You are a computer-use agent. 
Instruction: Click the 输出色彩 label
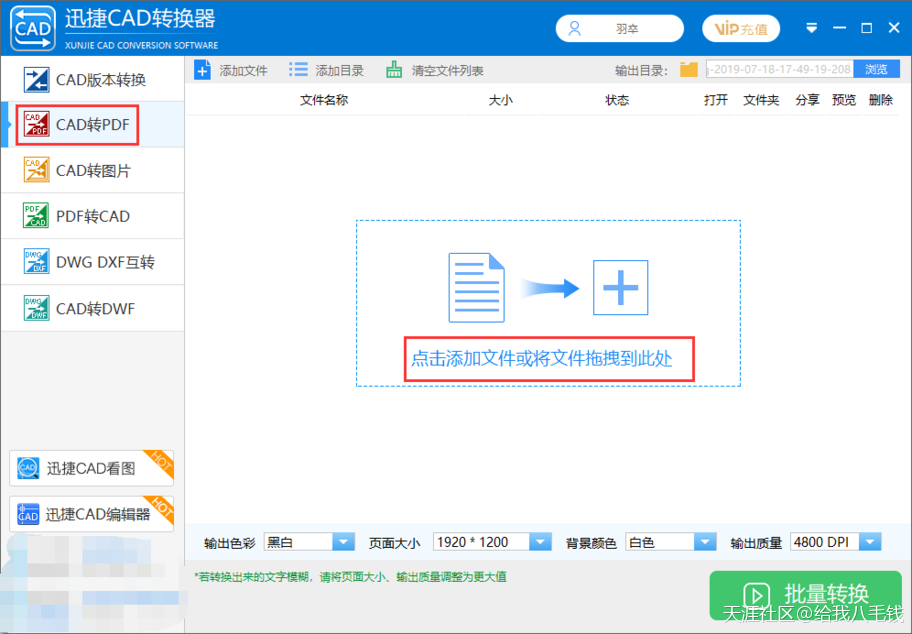(x=230, y=543)
